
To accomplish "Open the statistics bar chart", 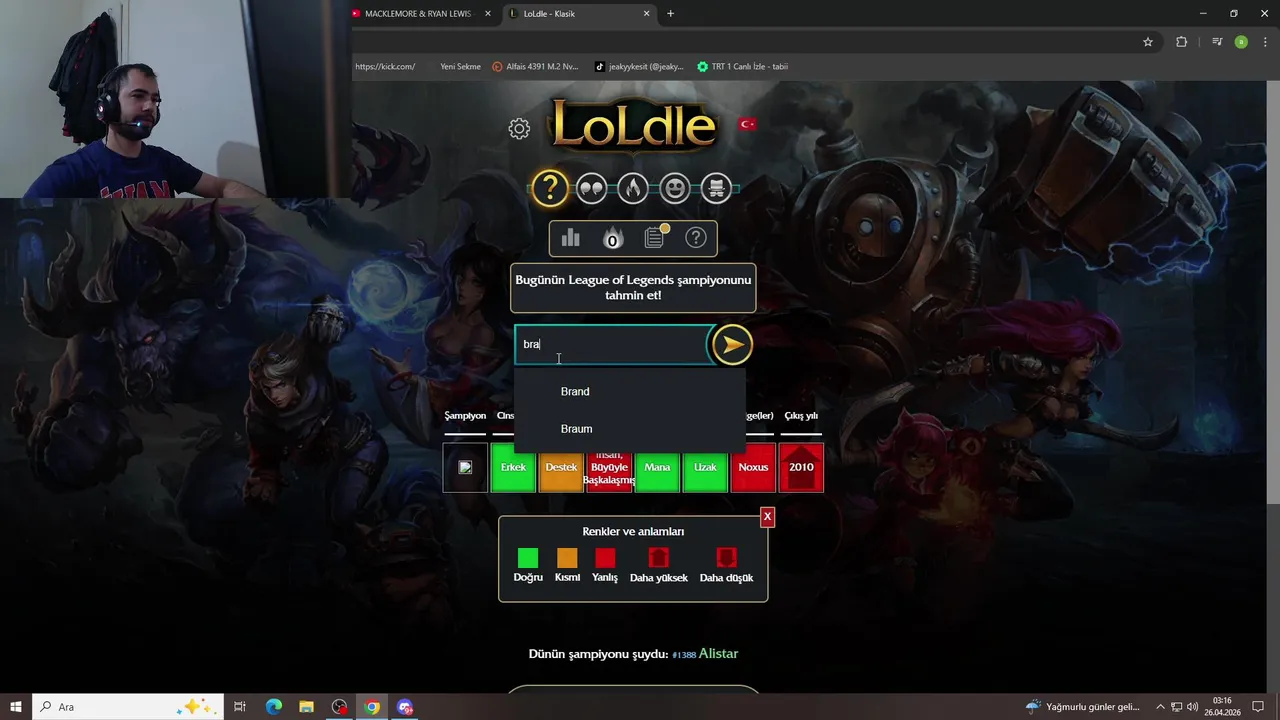I will coord(571,238).
